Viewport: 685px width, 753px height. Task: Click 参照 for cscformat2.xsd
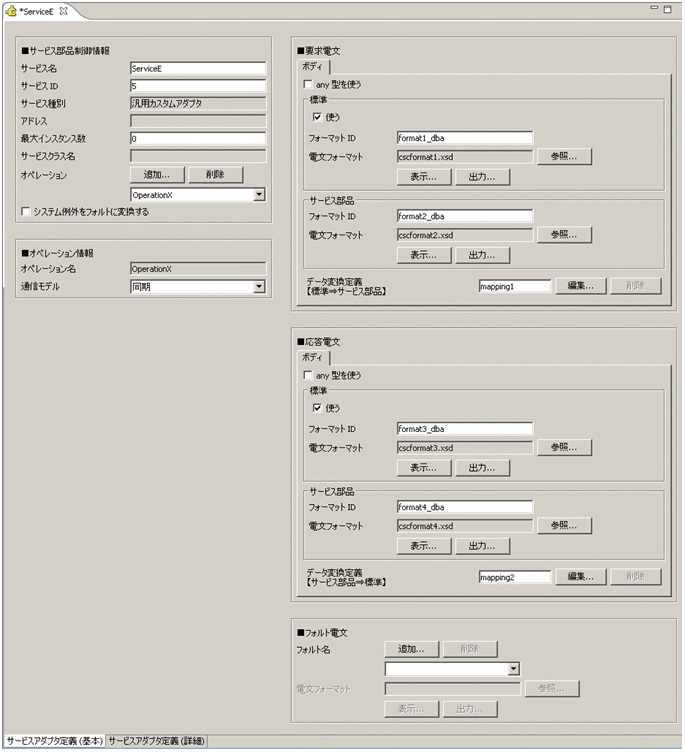564,235
